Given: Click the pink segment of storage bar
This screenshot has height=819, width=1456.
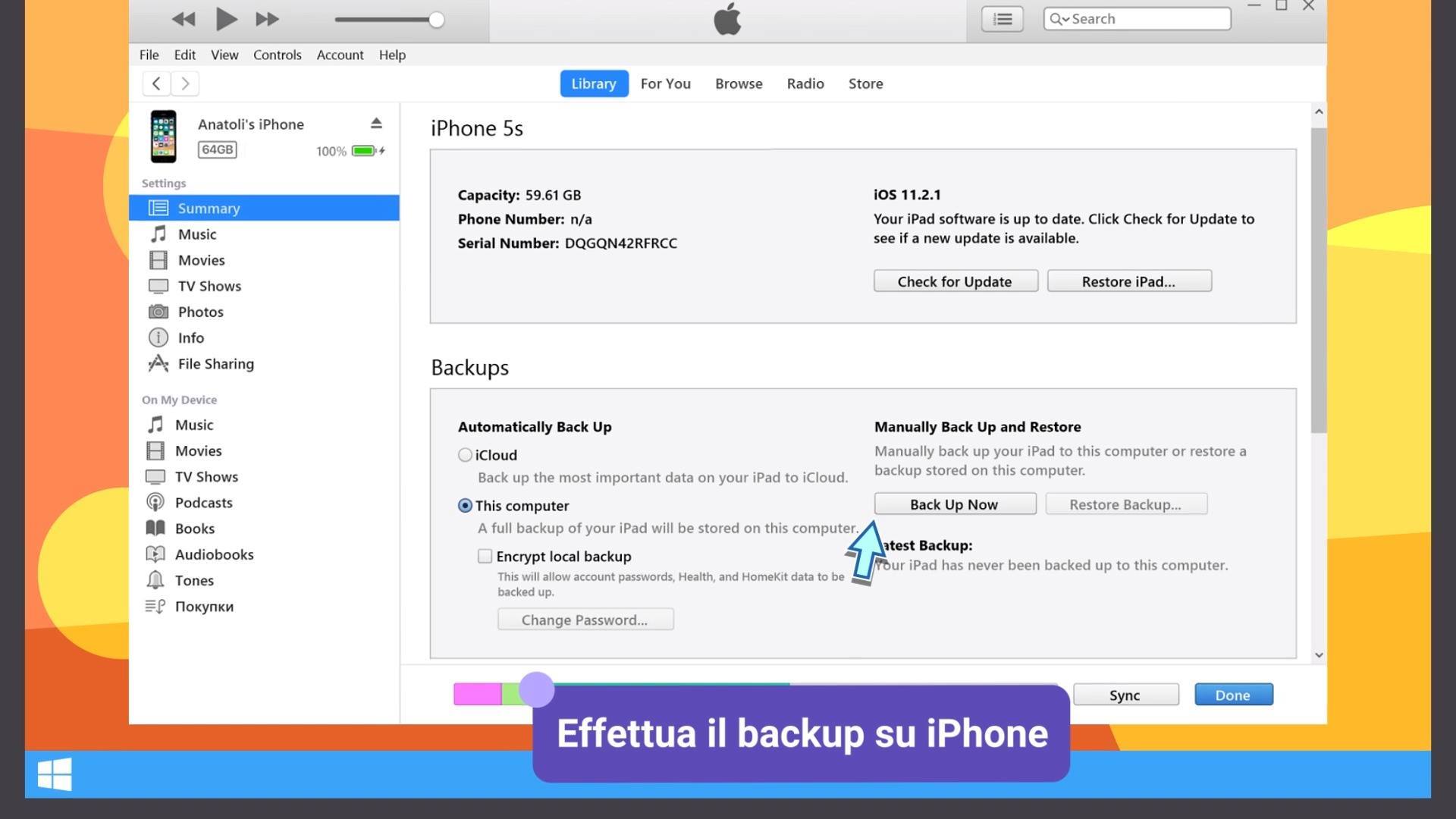Looking at the screenshot, I should 477,694.
